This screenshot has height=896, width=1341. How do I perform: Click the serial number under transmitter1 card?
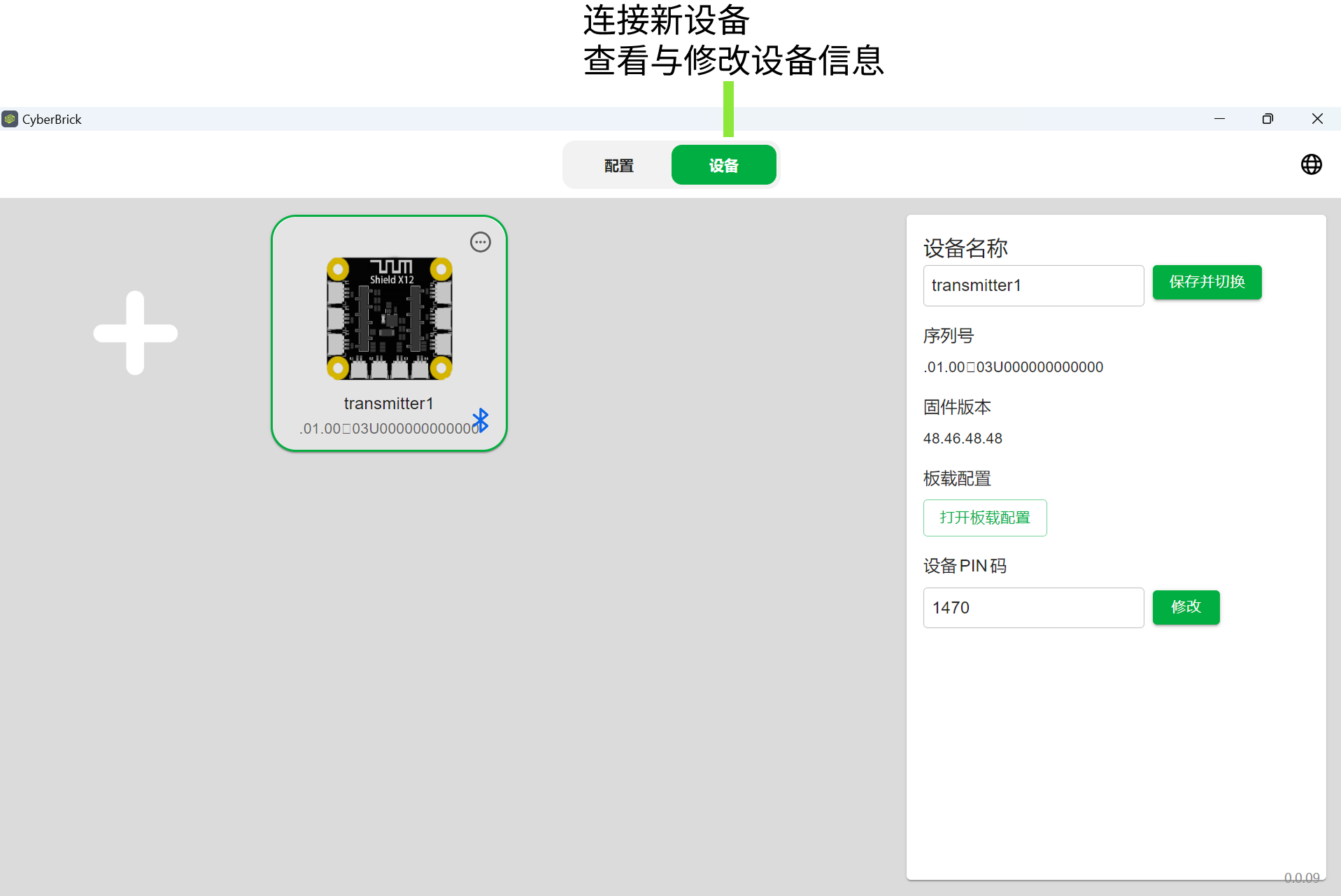[389, 429]
